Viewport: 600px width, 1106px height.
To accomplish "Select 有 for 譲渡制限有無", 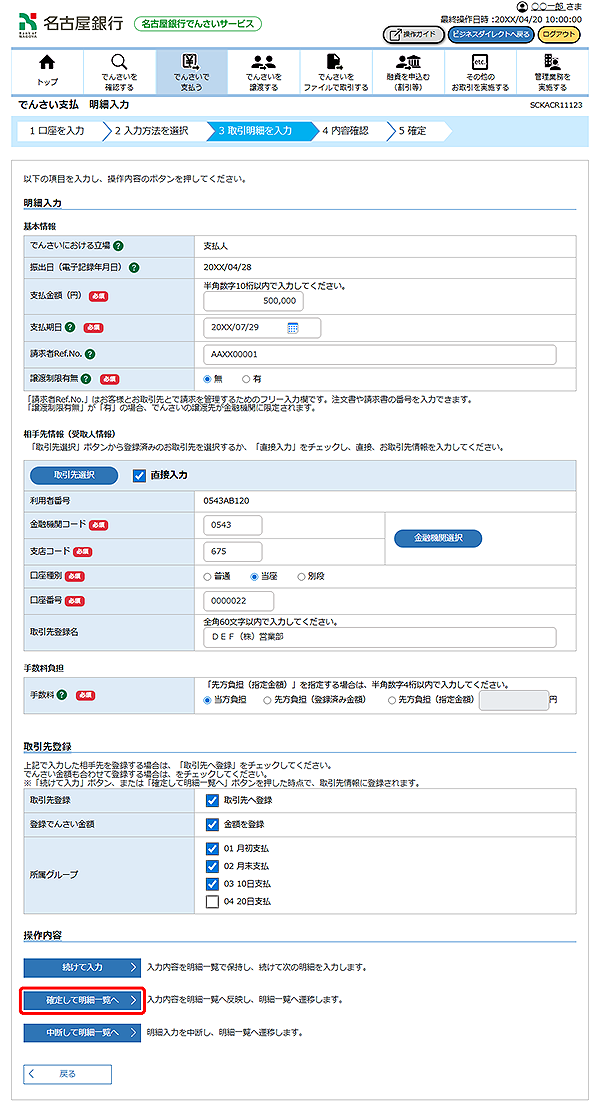I will pyautogui.click(x=244, y=380).
